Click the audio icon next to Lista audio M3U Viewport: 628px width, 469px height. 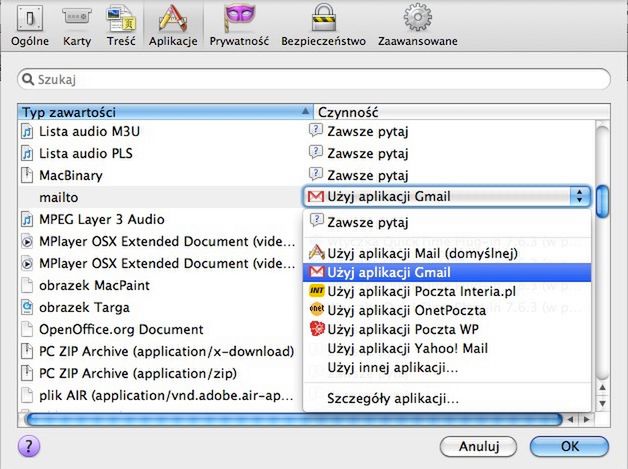pos(27,131)
